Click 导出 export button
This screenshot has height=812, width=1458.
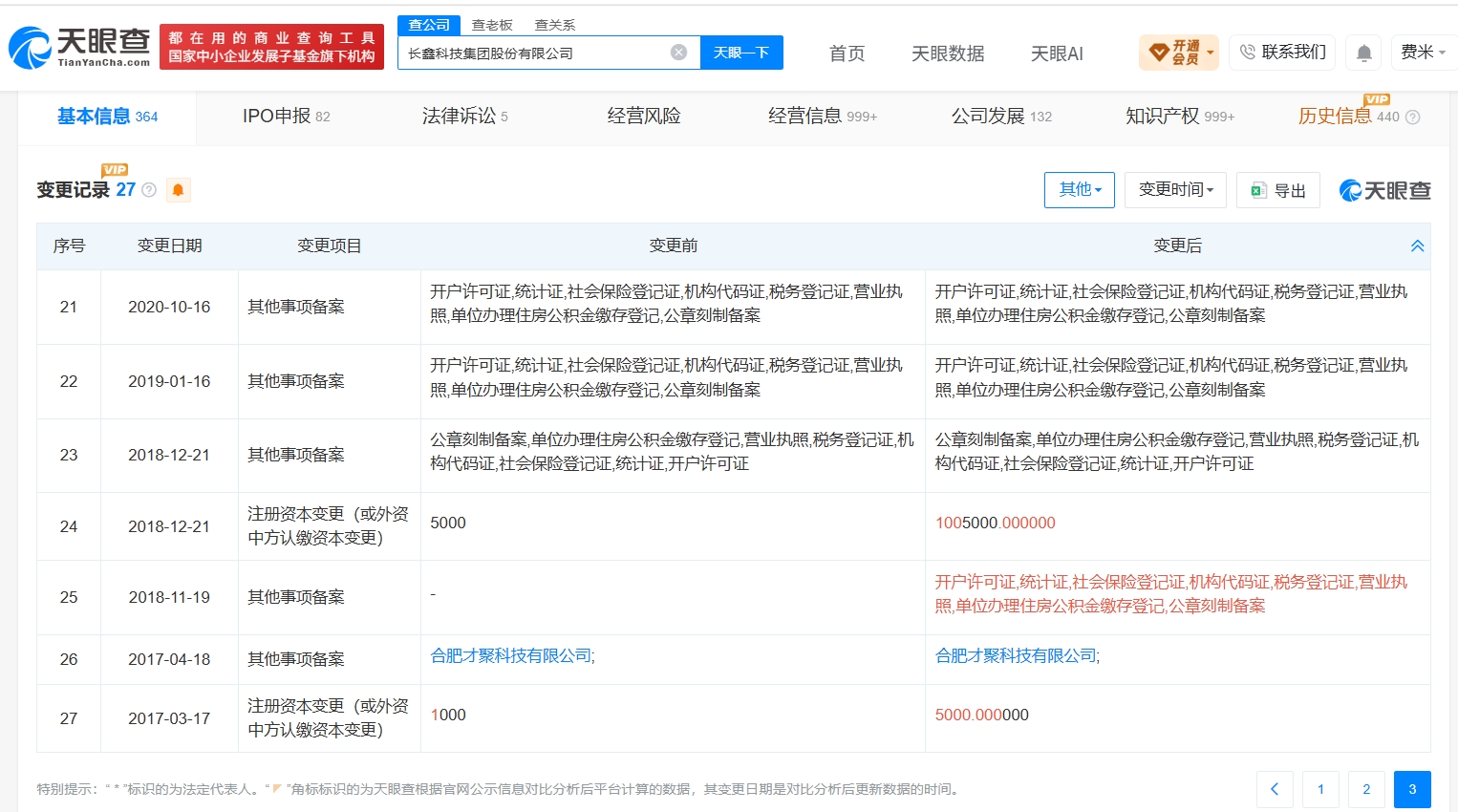point(1278,190)
